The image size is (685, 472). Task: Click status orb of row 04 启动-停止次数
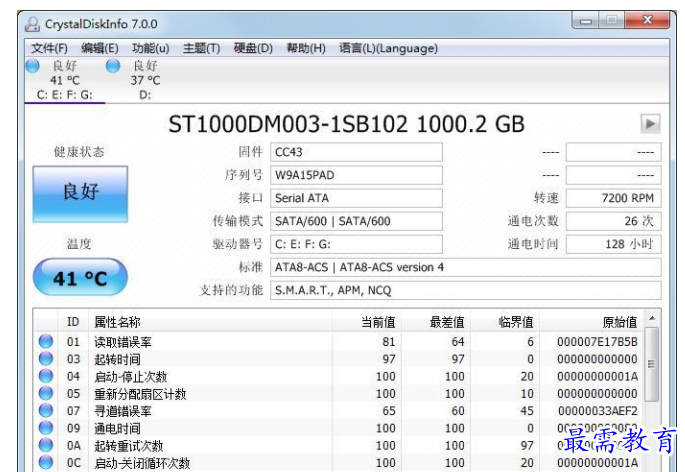pos(46,376)
